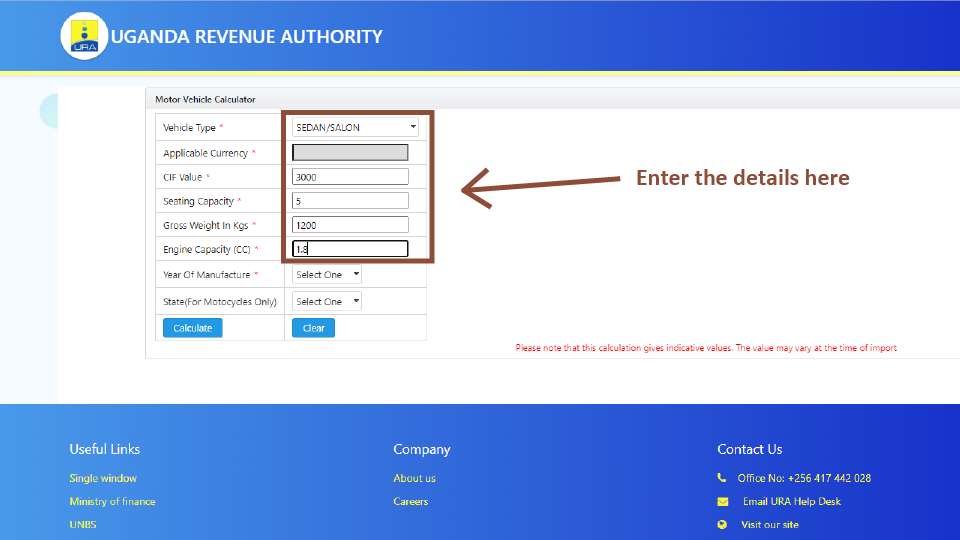
Task: Open the State (For Motorcycles Only) dropdown
Action: tap(326, 301)
